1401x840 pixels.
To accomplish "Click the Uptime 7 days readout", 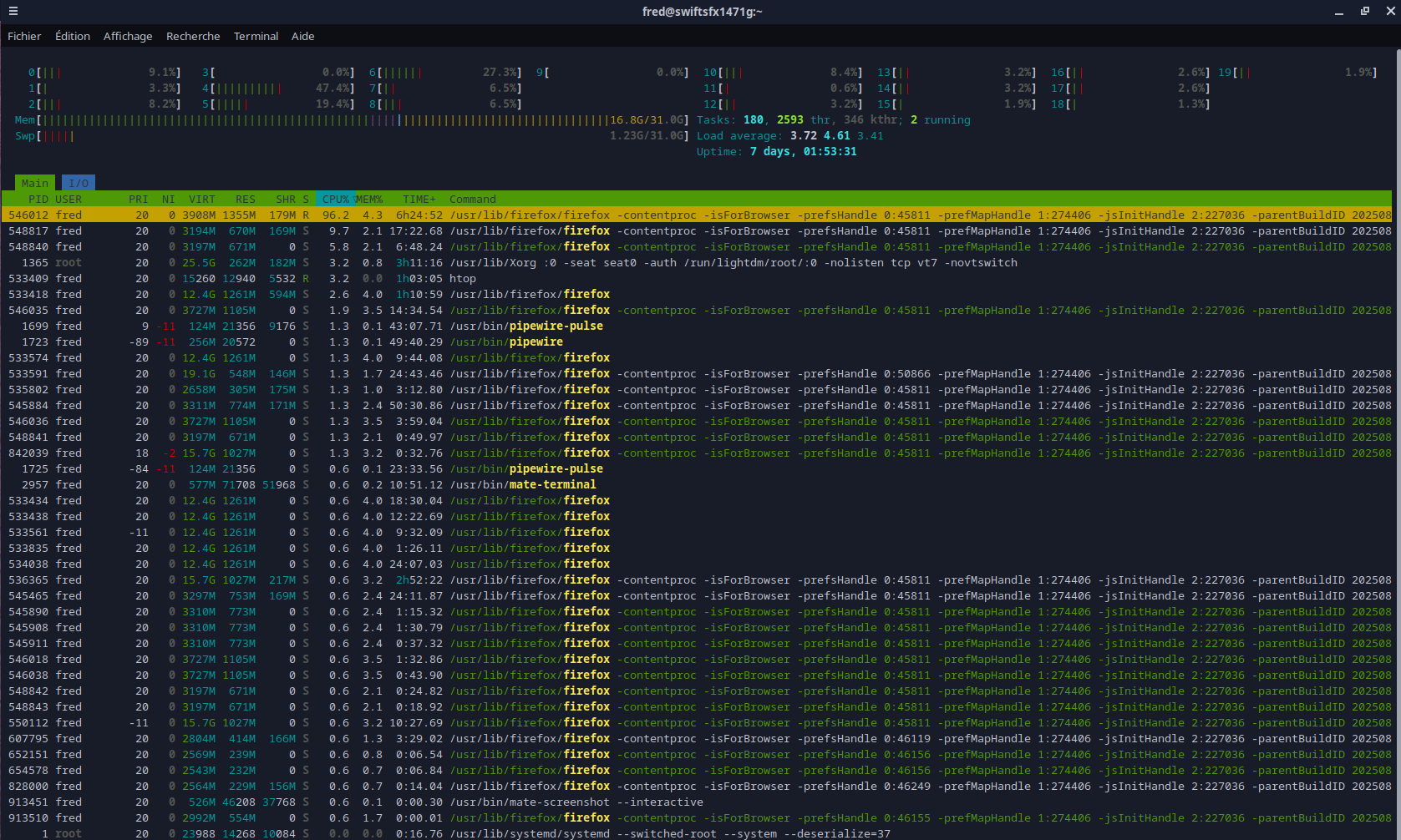I will pyautogui.click(x=777, y=152).
